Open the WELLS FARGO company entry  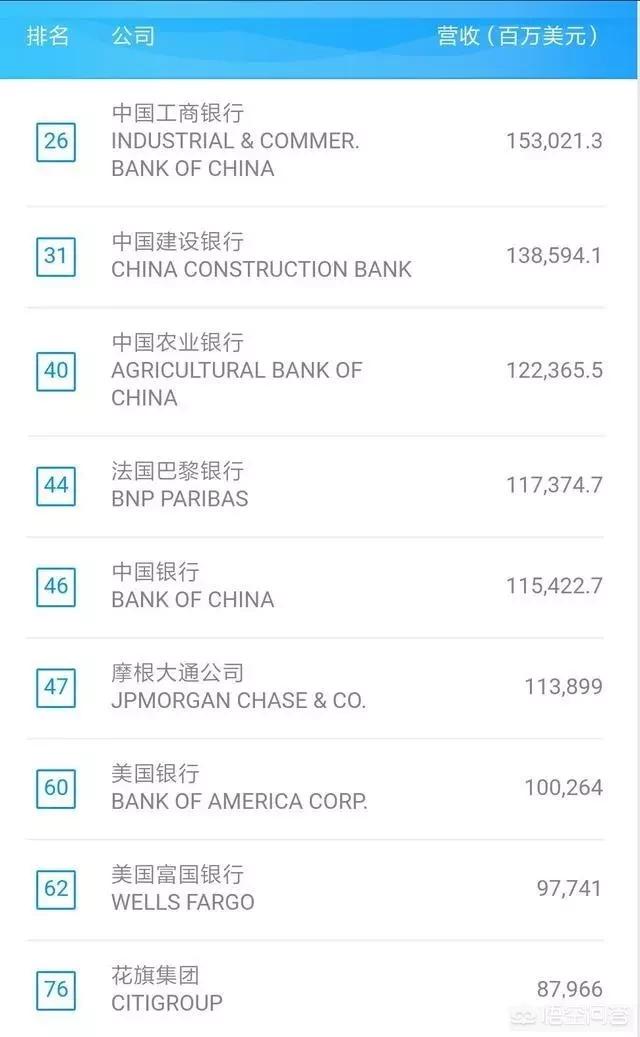[183, 902]
